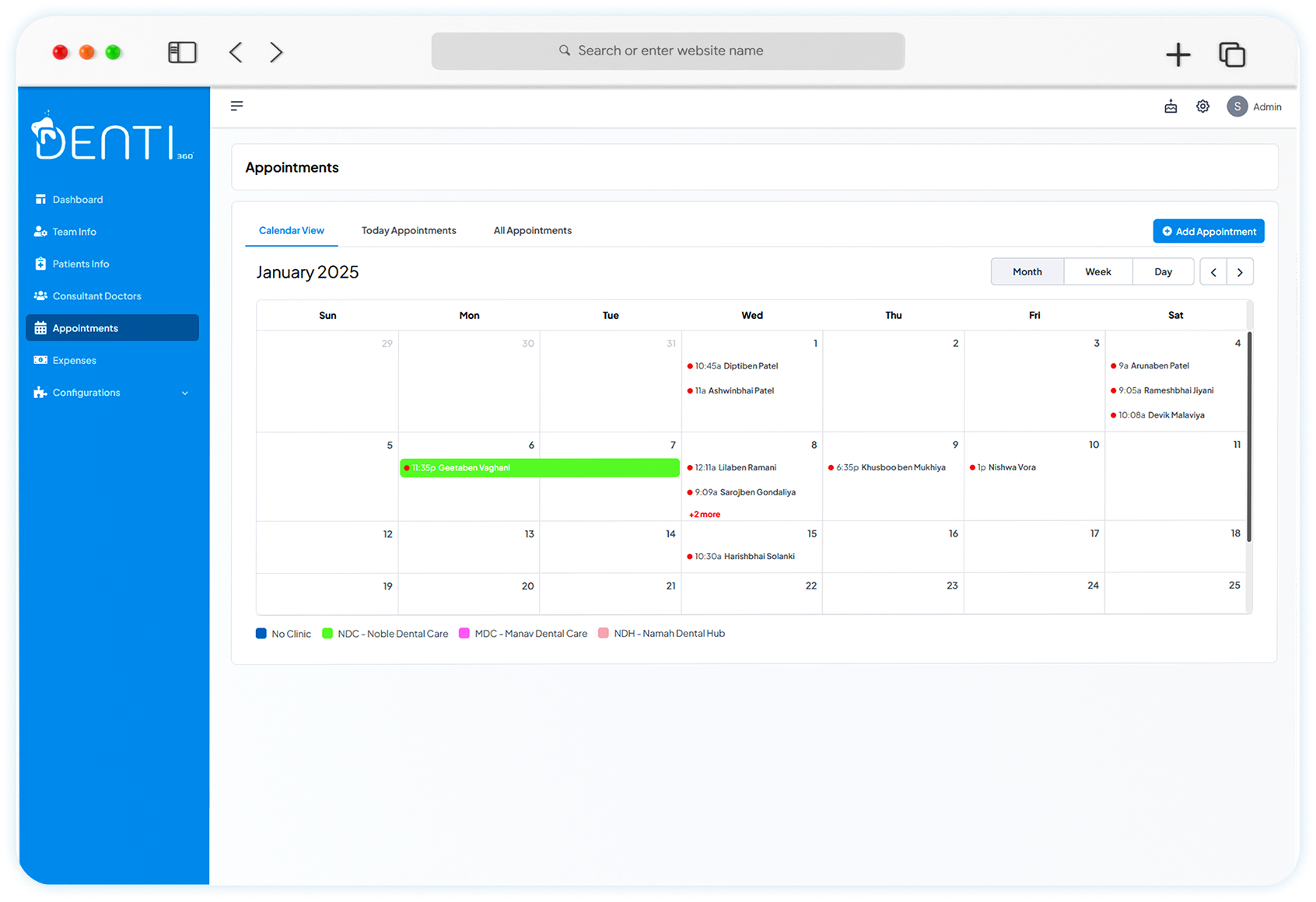The width and height of the screenshot is (1316, 902).
Task: Click the birthday cake icon in the header
Action: coord(1171,107)
